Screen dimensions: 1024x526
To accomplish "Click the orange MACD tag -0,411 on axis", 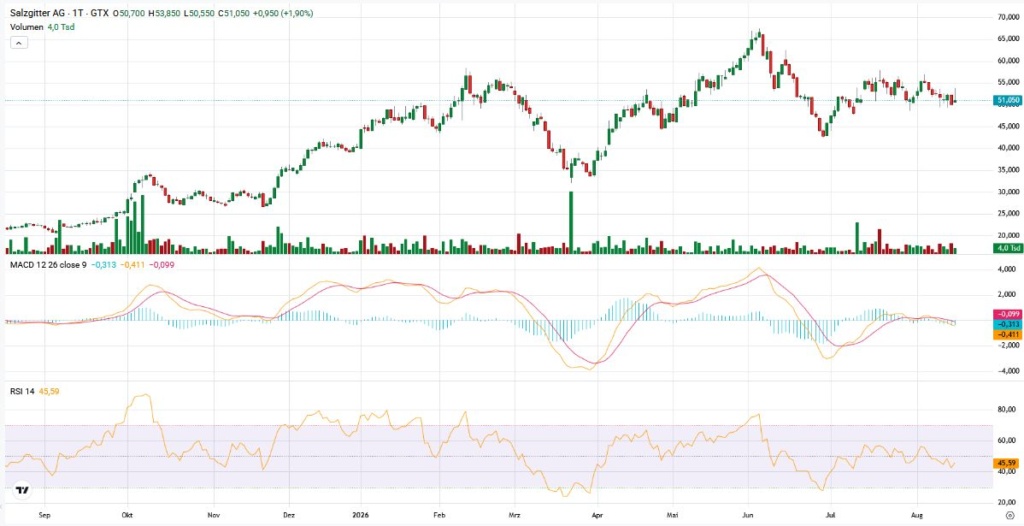I will click(x=1006, y=335).
